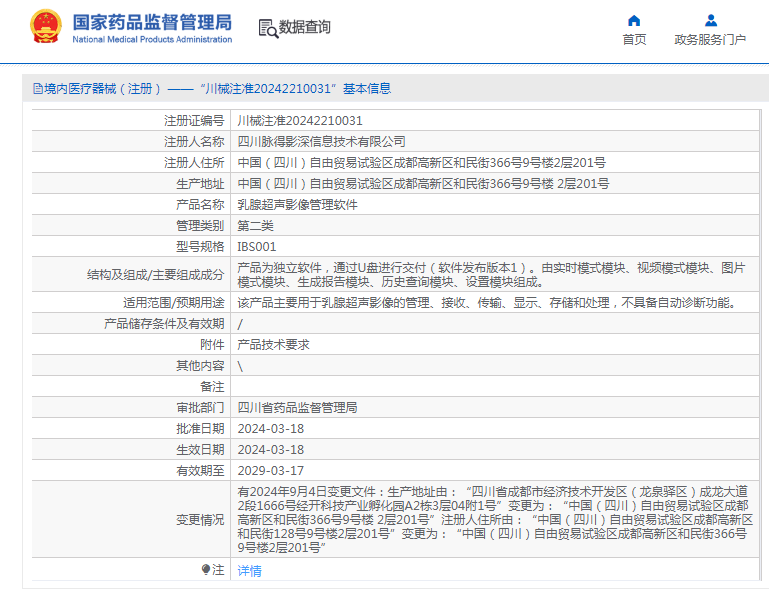Click the 产品名称 row label

point(200,205)
